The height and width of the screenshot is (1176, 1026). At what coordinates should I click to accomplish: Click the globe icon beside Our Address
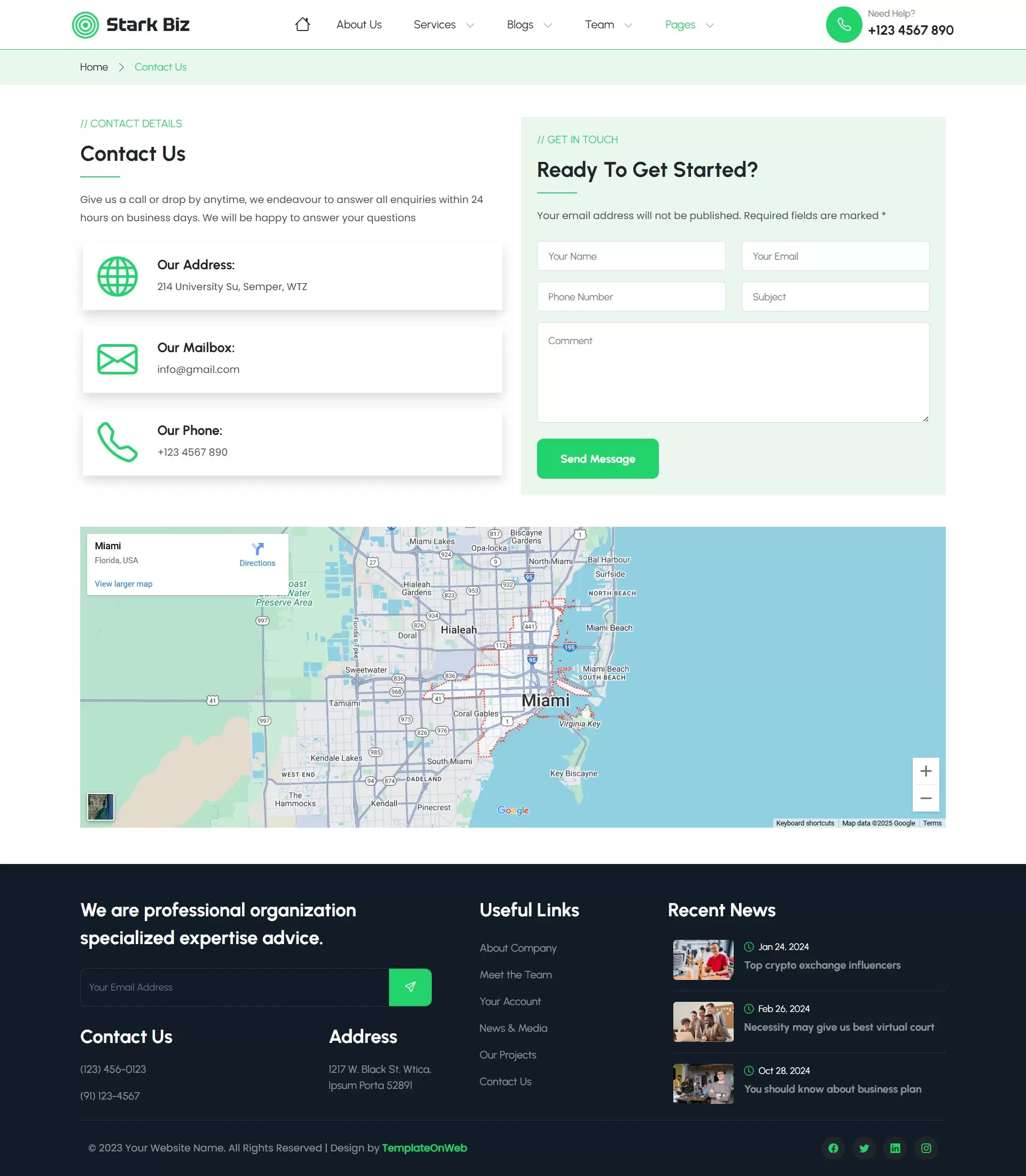[118, 277]
